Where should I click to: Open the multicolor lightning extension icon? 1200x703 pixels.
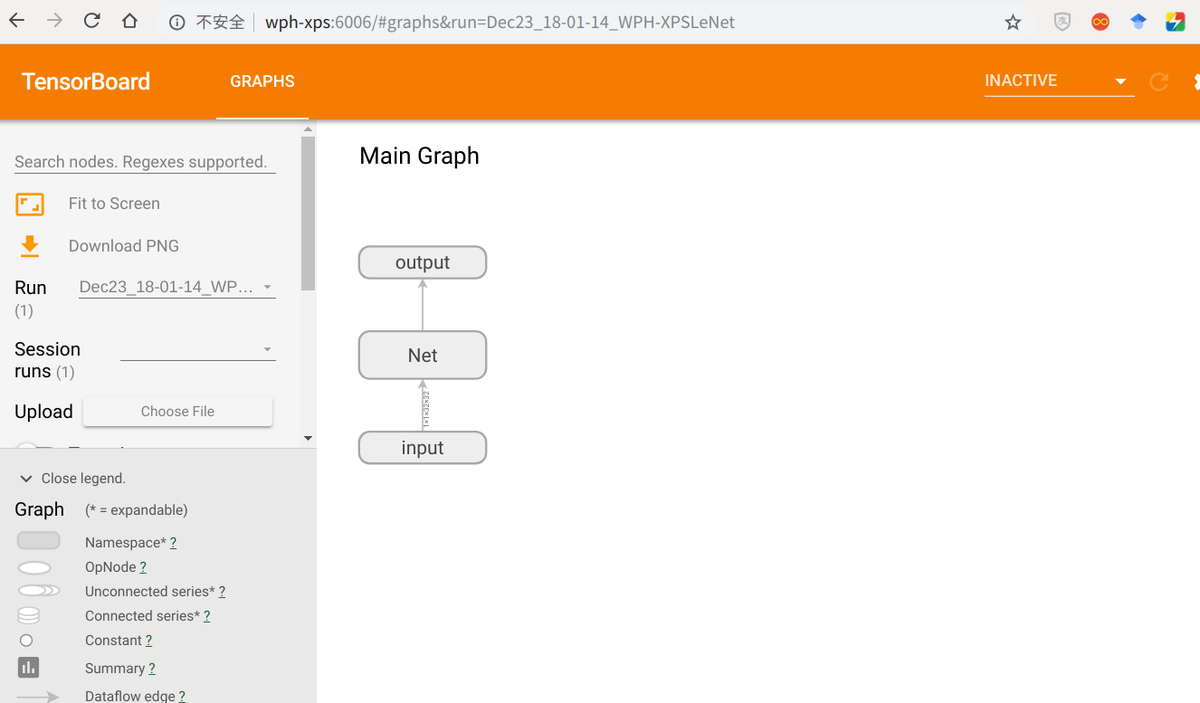[1176, 22]
